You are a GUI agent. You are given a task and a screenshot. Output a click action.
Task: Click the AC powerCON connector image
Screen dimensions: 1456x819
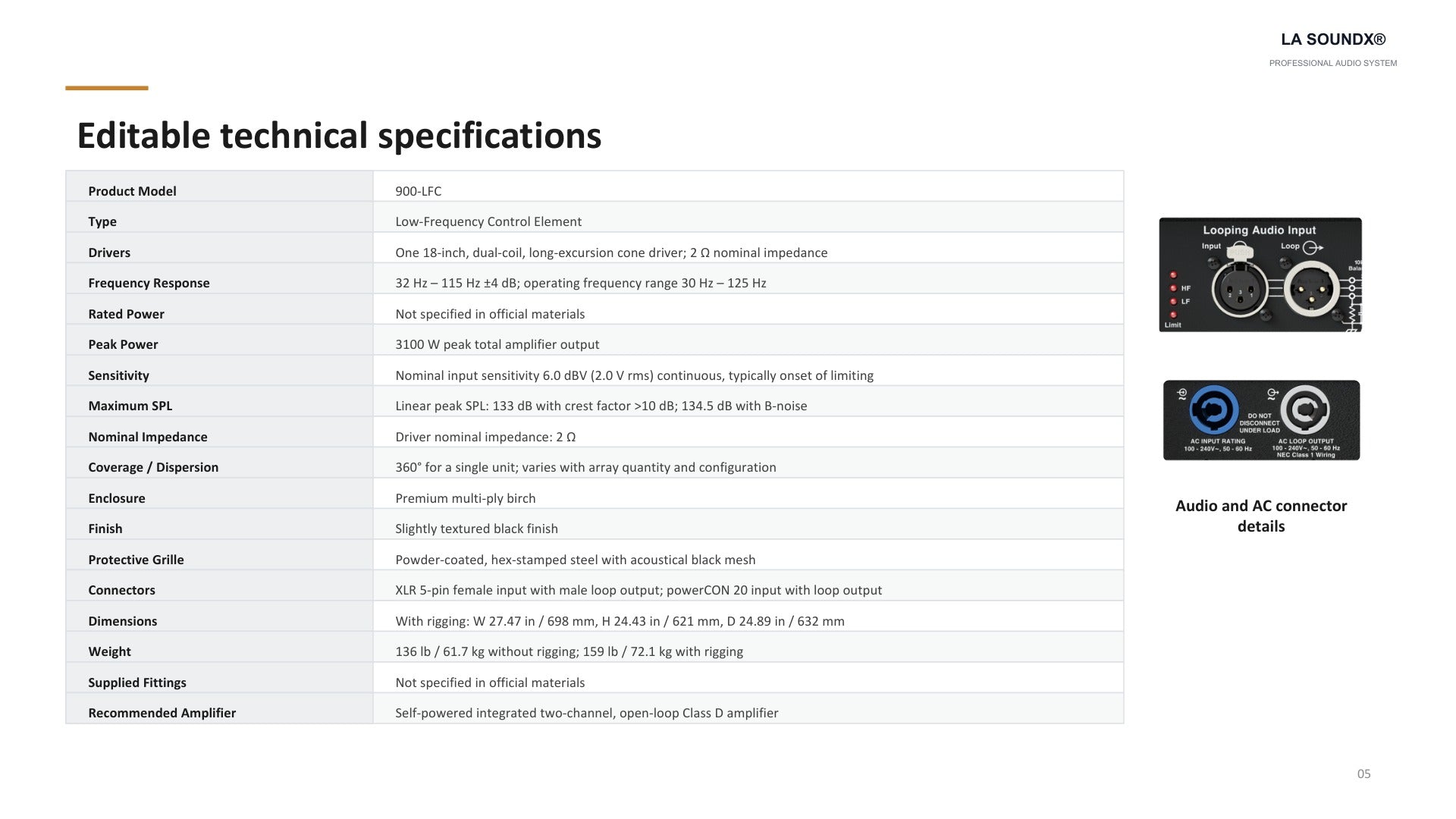[x=1261, y=420]
